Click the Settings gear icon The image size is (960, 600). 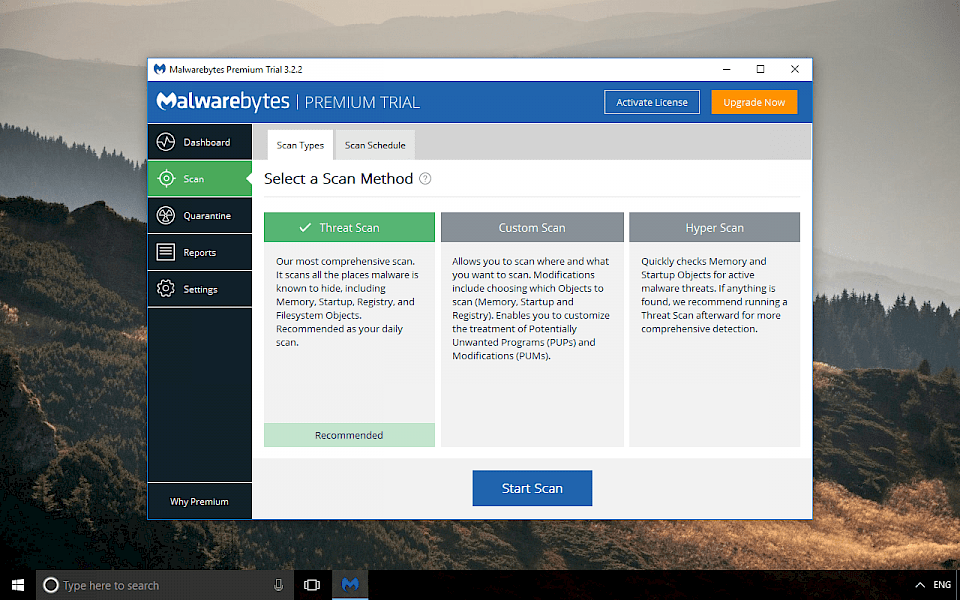(x=165, y=289)
